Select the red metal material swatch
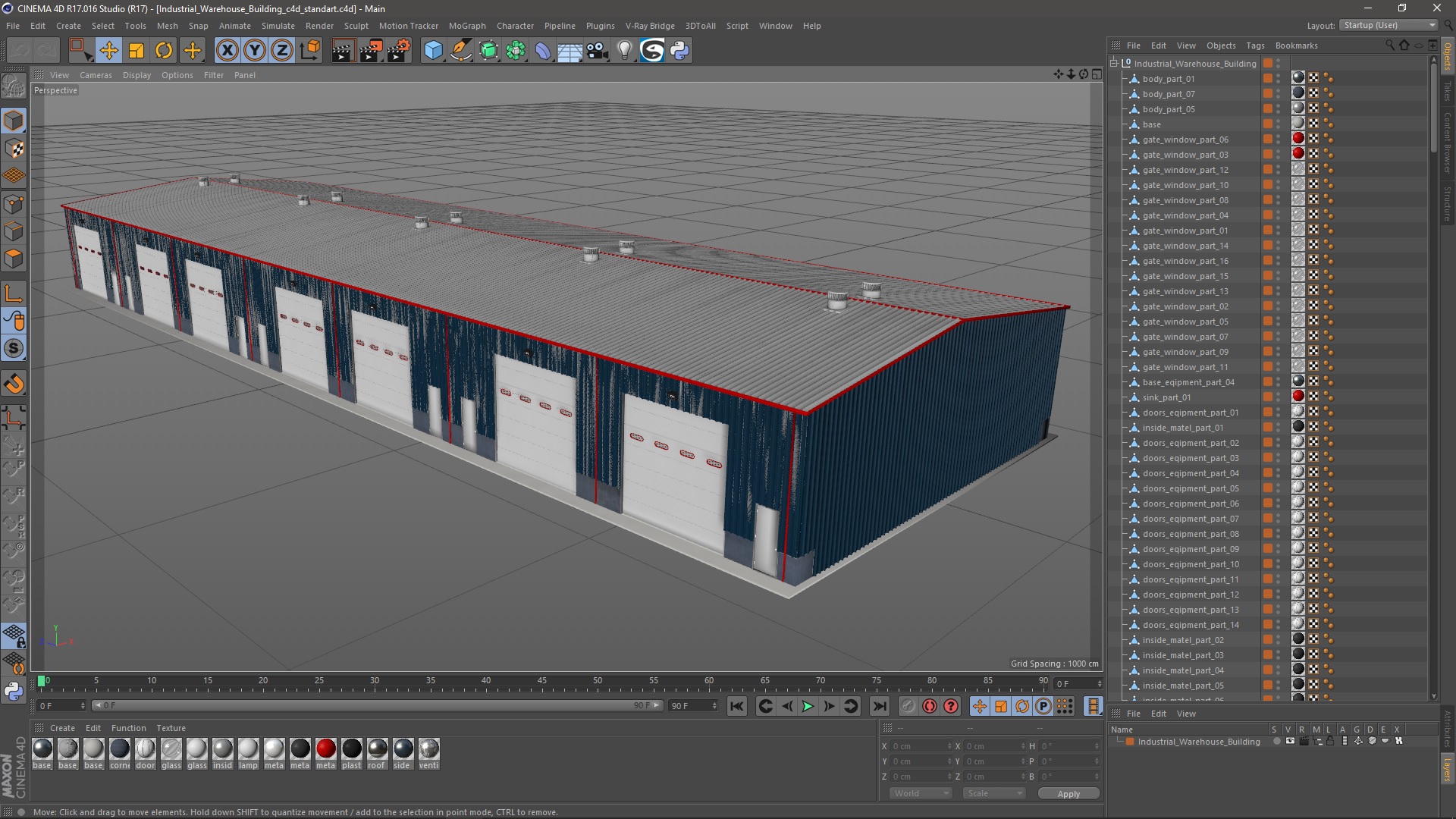1456x819 pixels. pyautogui.click(x=325, y=748)
